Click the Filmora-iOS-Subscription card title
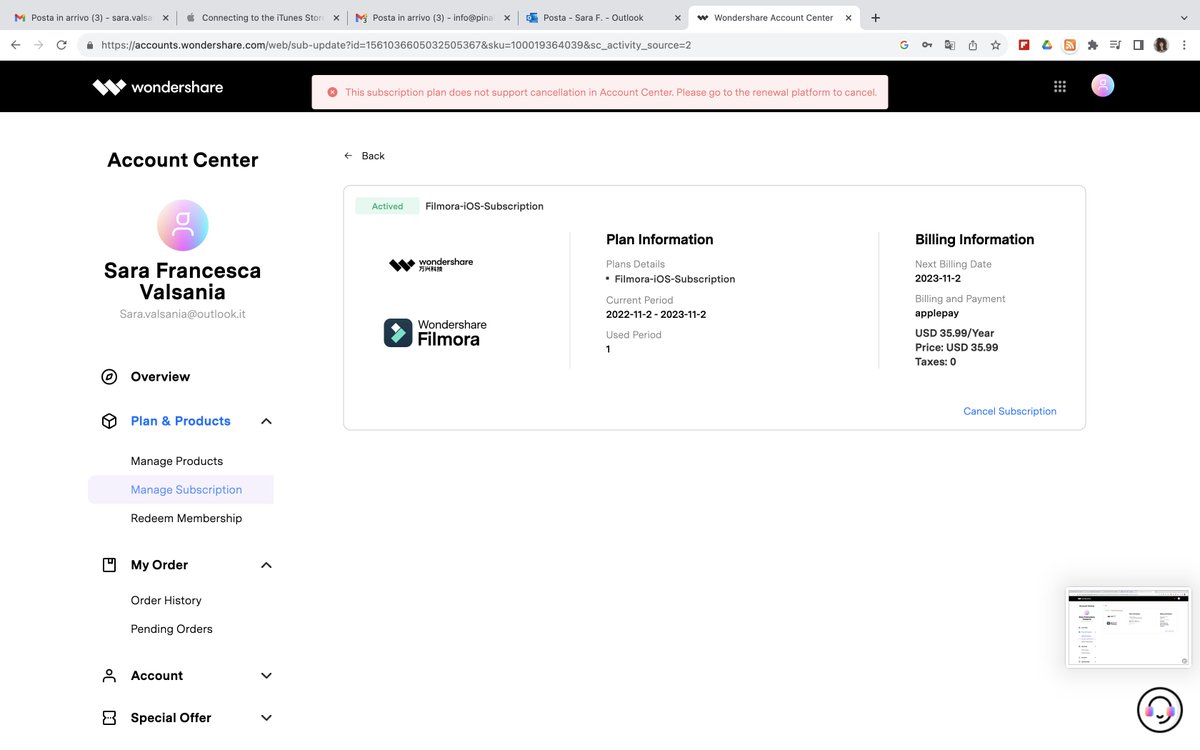The width and height of the screenshot is (1200, 750). point(485,206)
